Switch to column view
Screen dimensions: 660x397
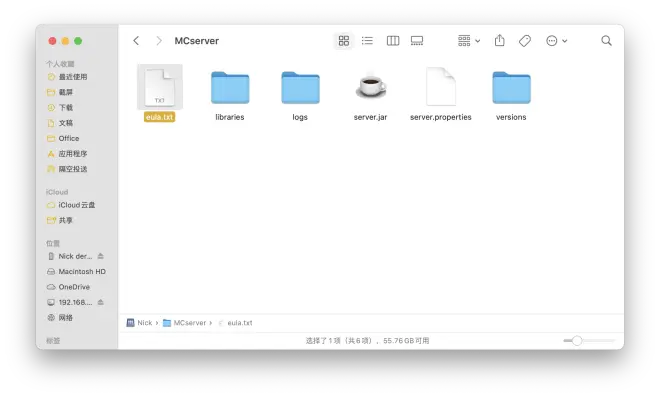coord(393,41)
